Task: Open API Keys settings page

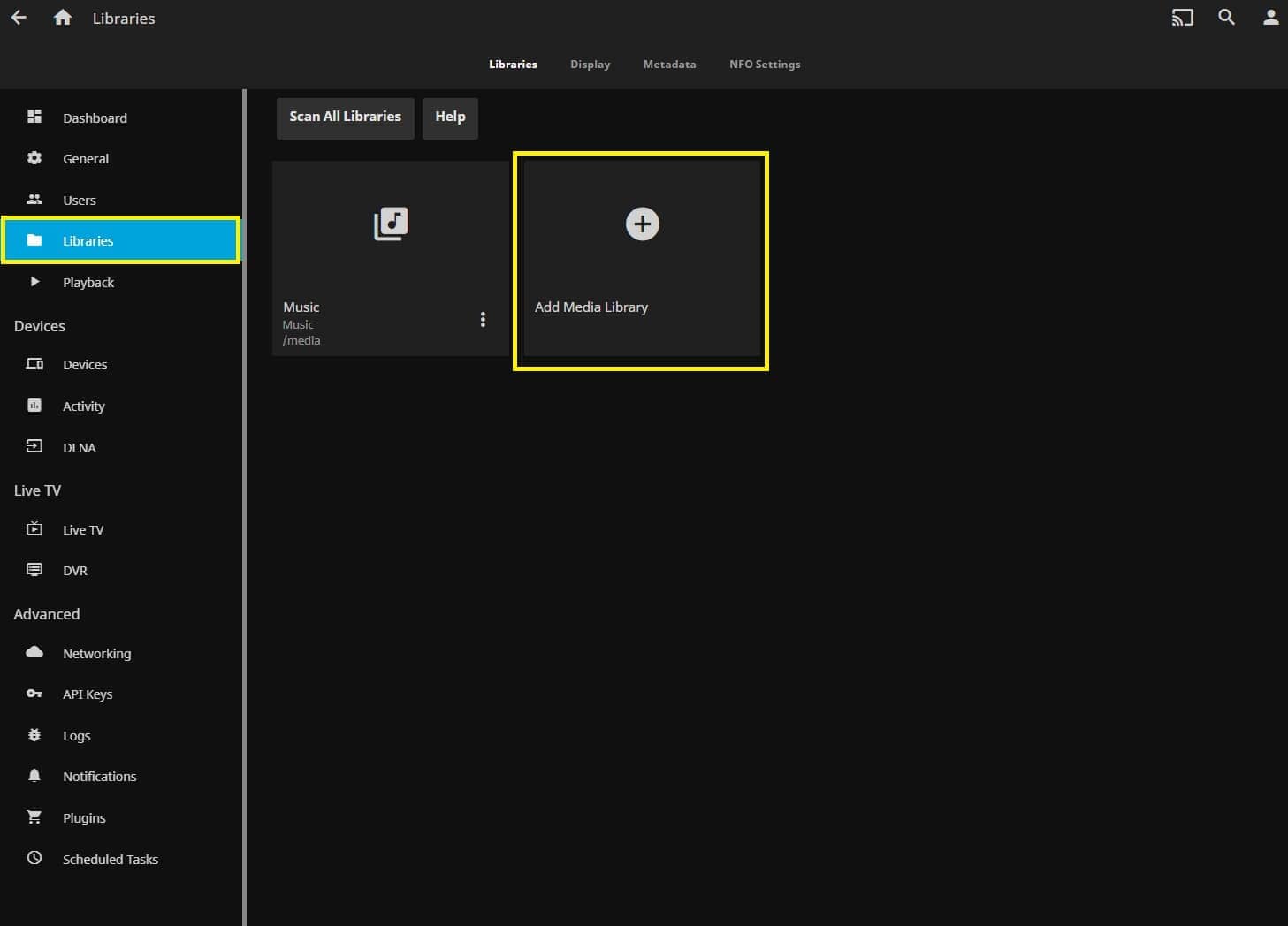Action: pos(87,694)
